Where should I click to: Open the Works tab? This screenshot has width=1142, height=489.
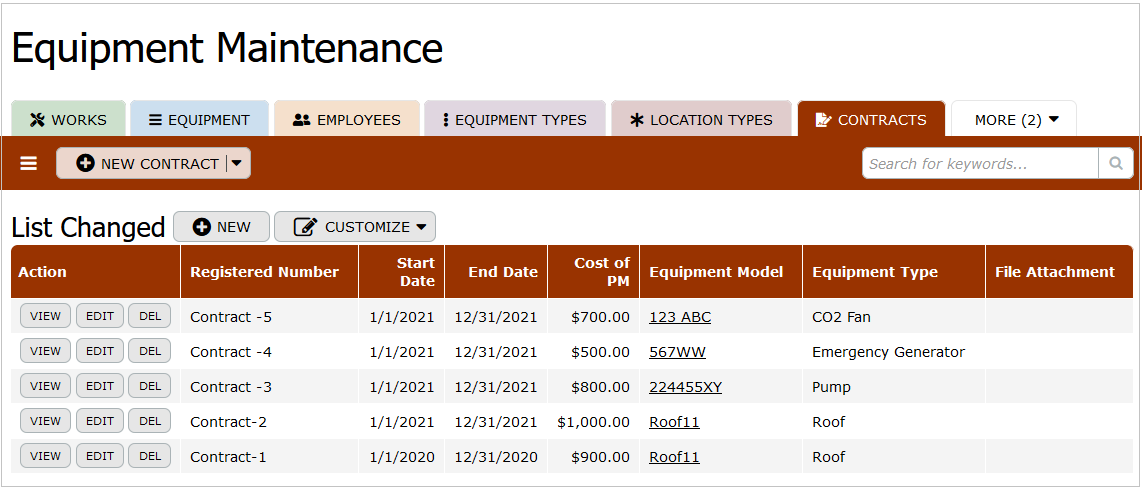coord(68,120)
